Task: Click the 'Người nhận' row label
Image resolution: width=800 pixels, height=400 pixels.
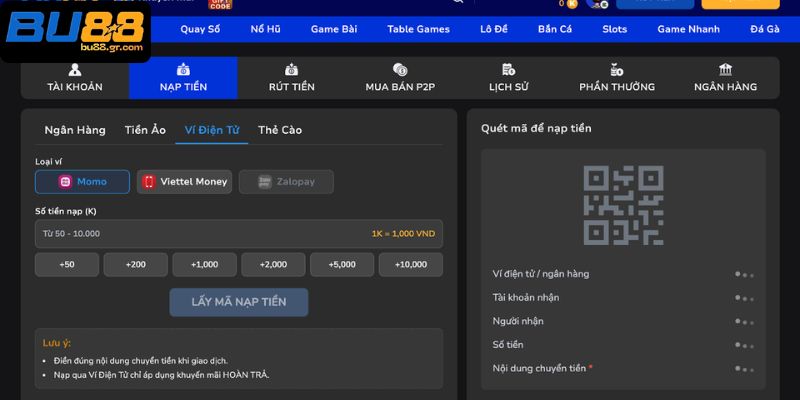Action: click(518, 321)
